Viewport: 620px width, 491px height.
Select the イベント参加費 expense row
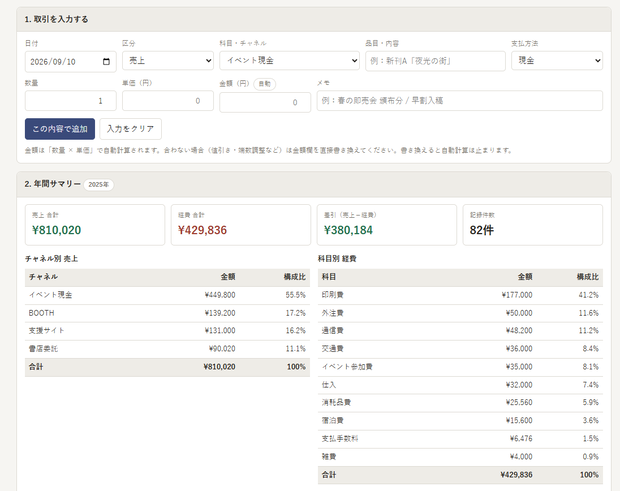tap(460, 367)
